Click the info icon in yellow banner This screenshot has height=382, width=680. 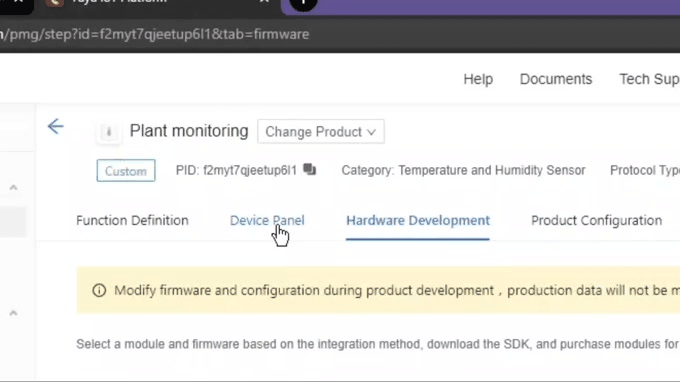pyautogui.click(x=99, y=290)
